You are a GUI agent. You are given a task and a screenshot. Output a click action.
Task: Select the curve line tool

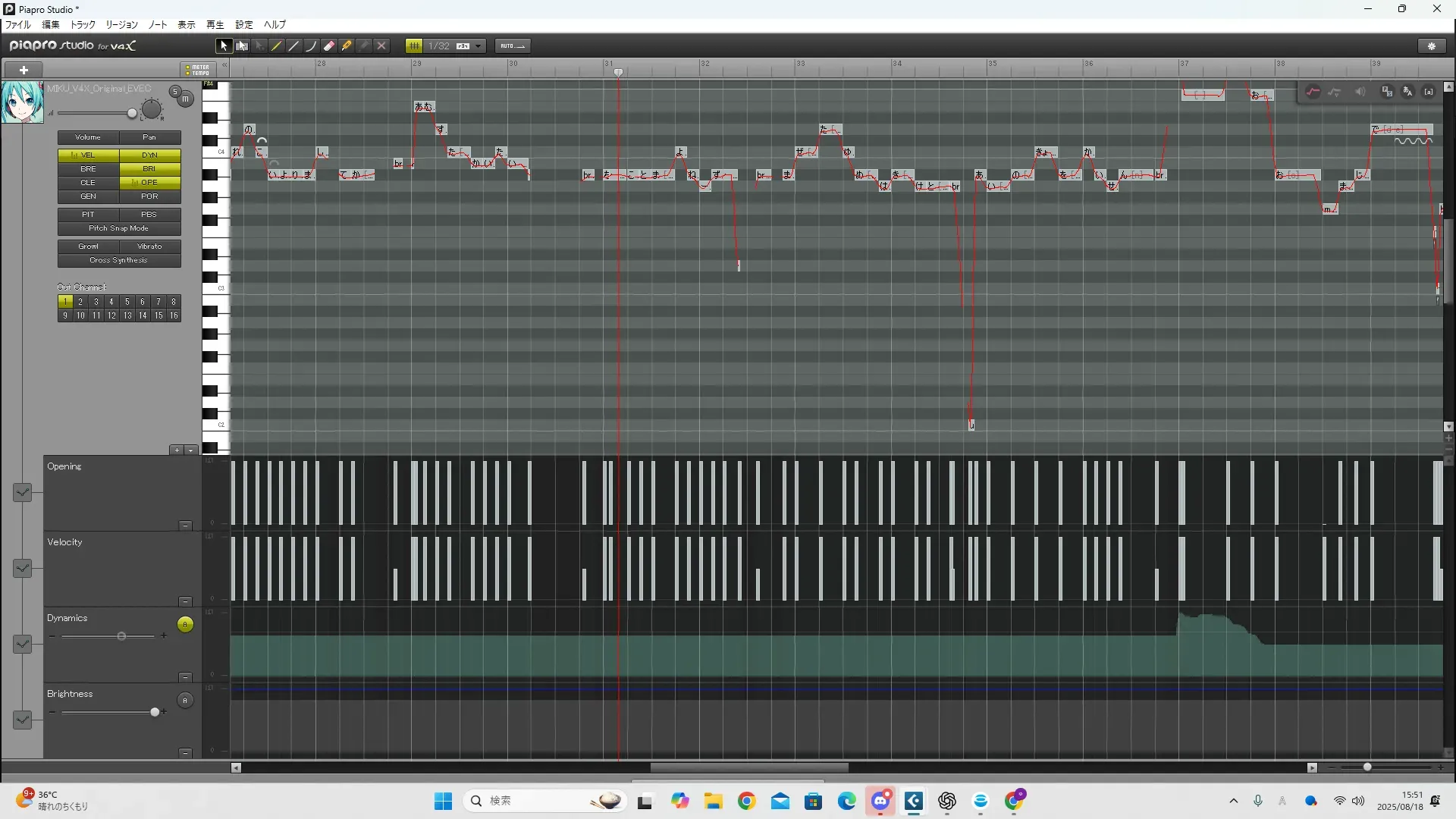pos(312,46)
